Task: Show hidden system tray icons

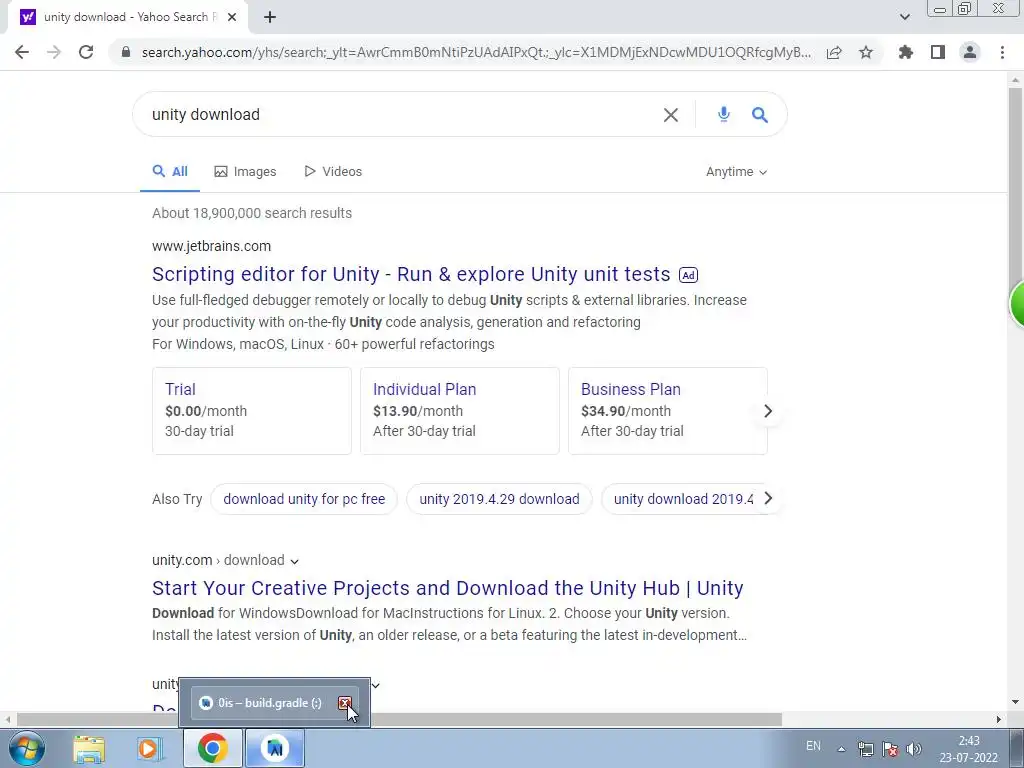Action: pyautogui.click(x=842, y=749)
